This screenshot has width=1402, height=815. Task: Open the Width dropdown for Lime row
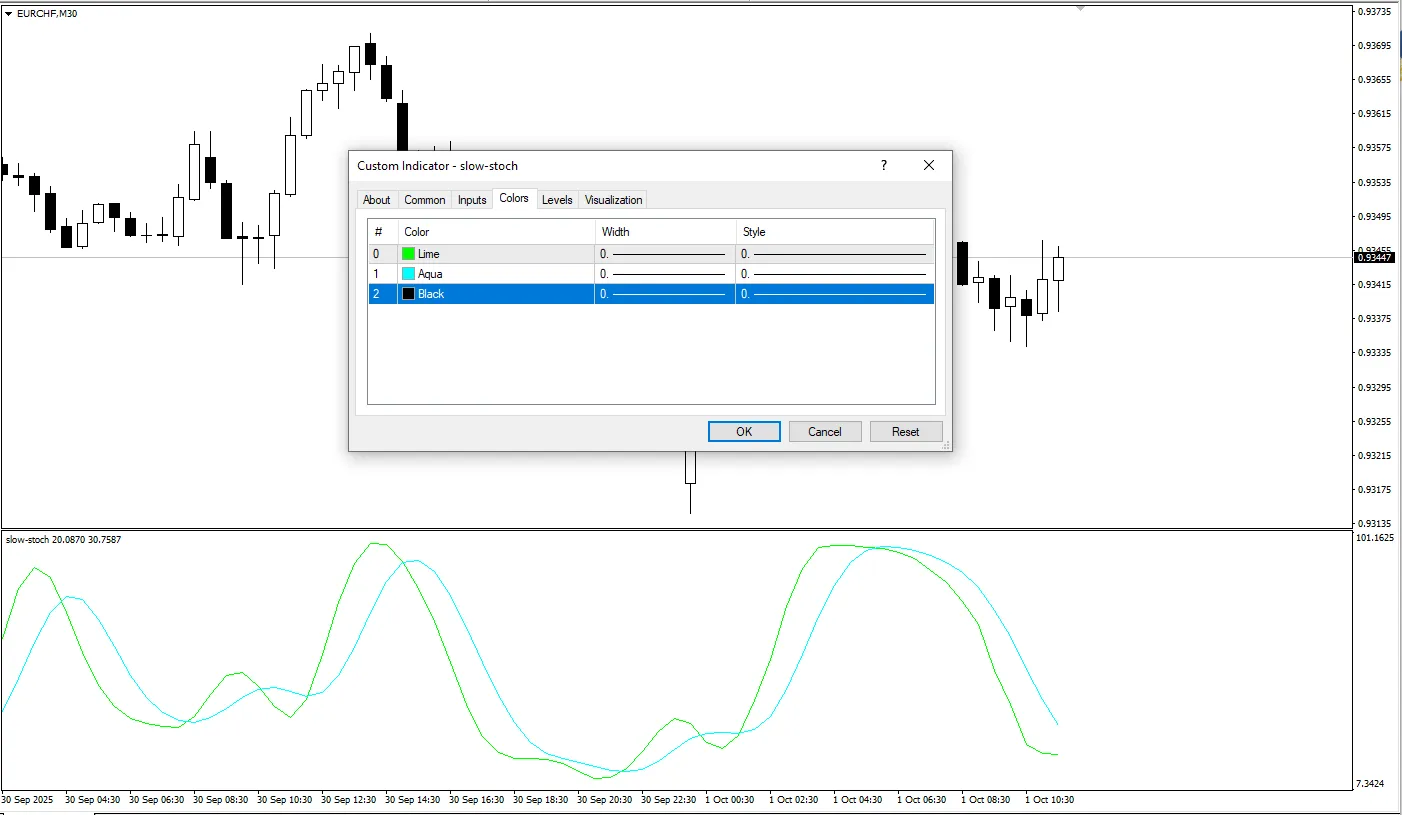coord(665,254)
